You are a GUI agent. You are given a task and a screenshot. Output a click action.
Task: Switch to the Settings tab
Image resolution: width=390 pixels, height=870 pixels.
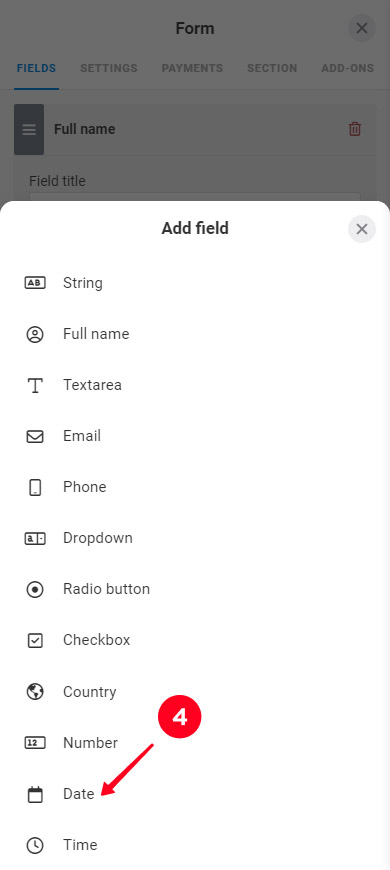coord(109,68)
